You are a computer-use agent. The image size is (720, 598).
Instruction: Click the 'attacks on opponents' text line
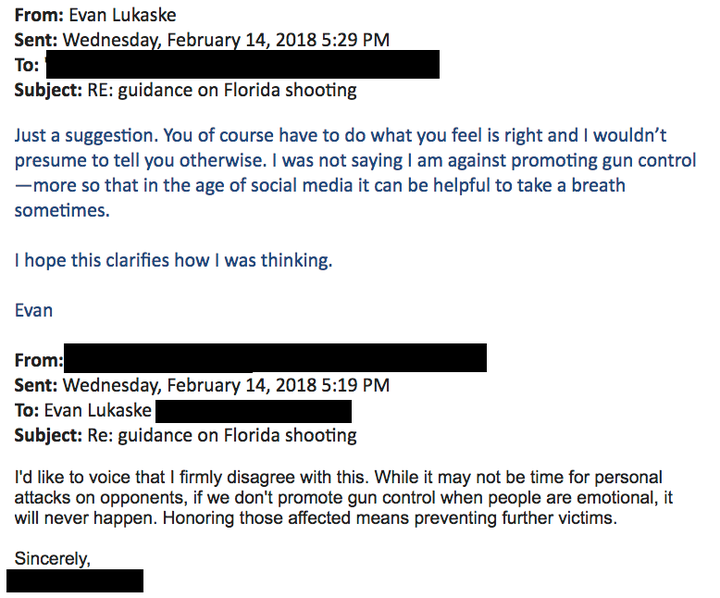pos(343,497)
